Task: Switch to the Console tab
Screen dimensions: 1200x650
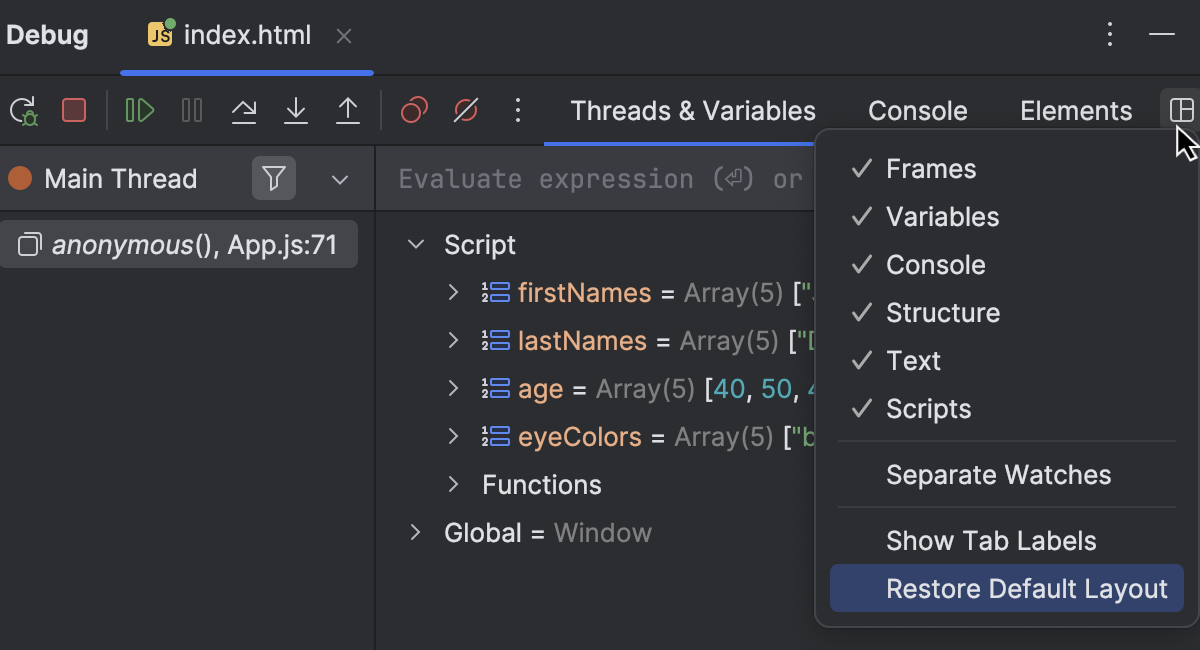Action: [917, 111]
